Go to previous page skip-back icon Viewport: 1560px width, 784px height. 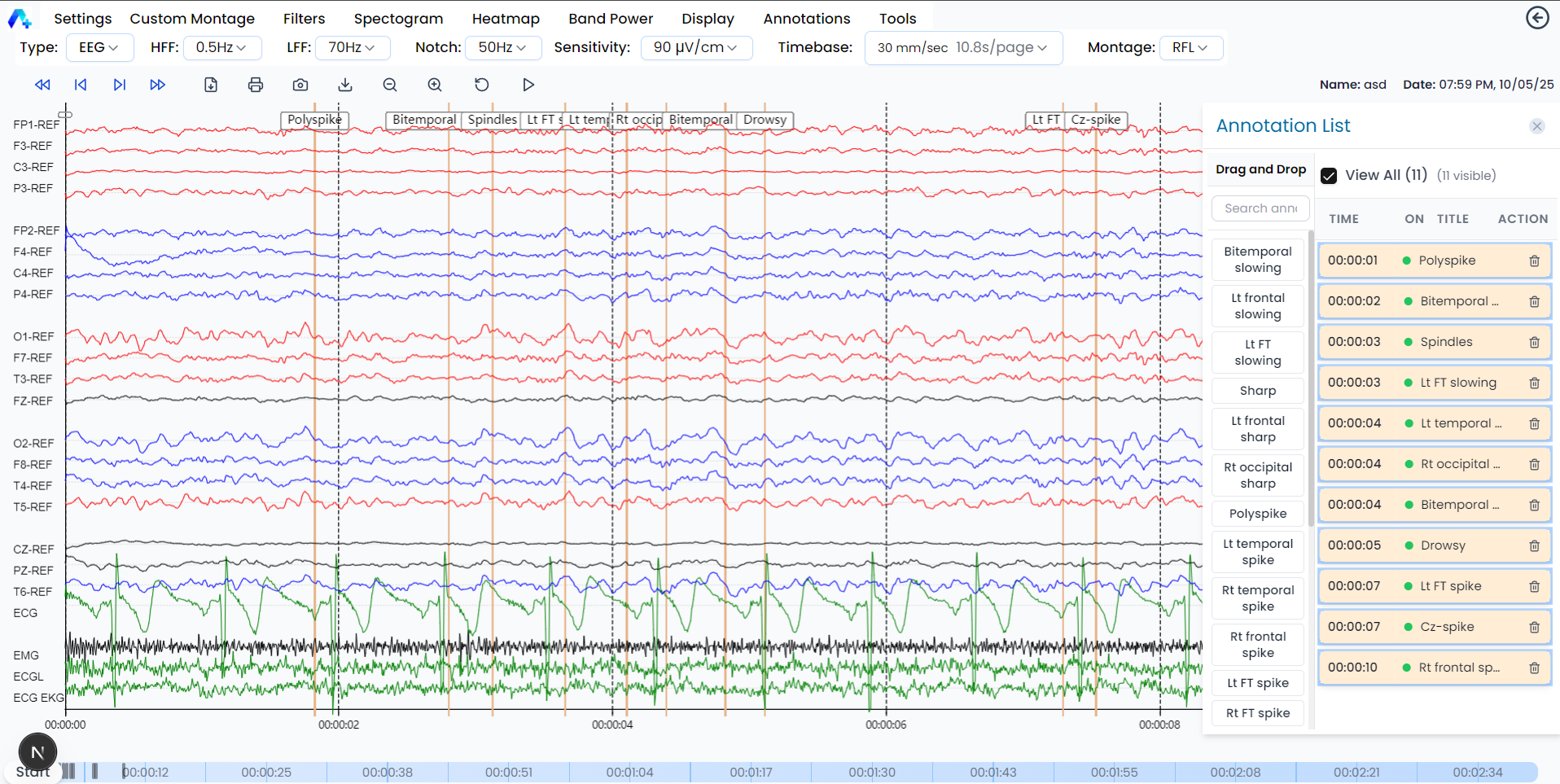81,85
